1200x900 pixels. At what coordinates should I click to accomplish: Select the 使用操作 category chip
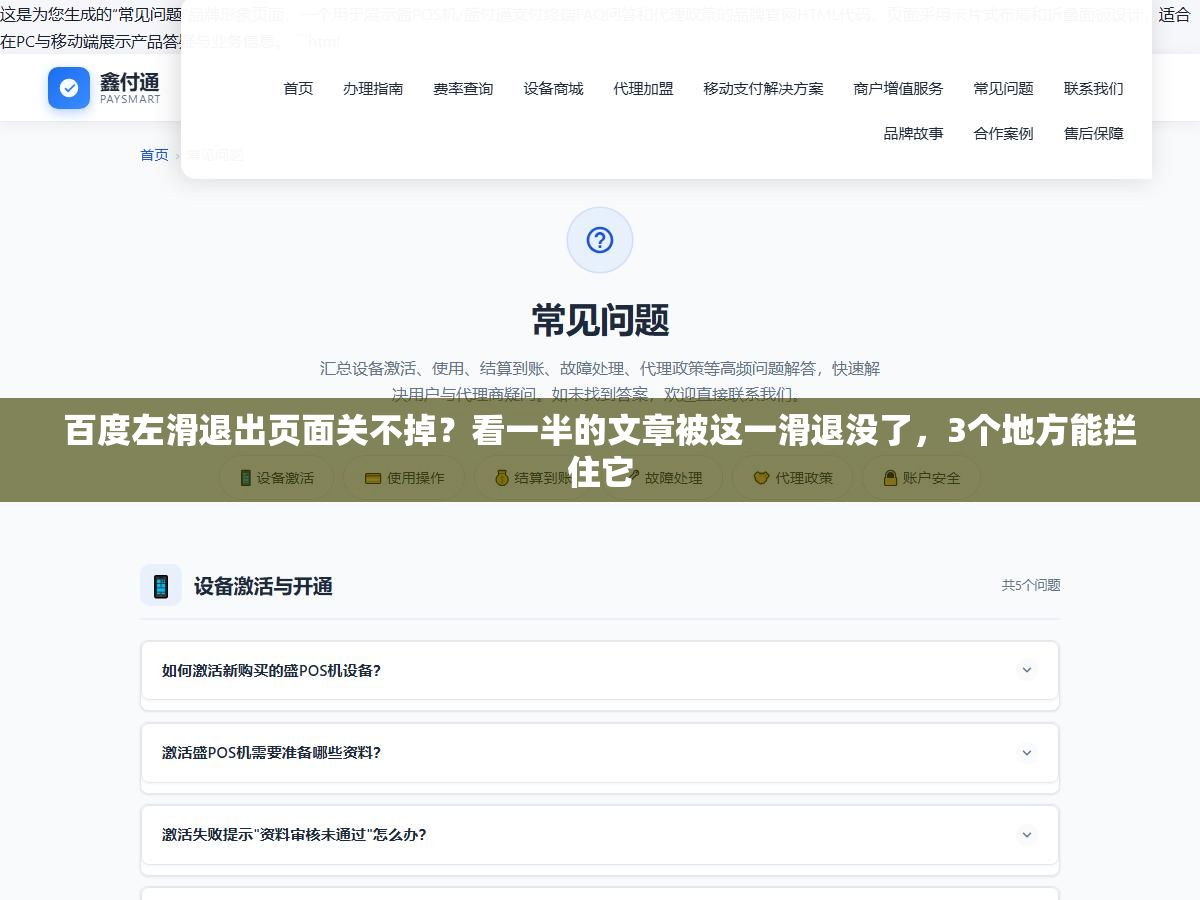pos(404,478)
